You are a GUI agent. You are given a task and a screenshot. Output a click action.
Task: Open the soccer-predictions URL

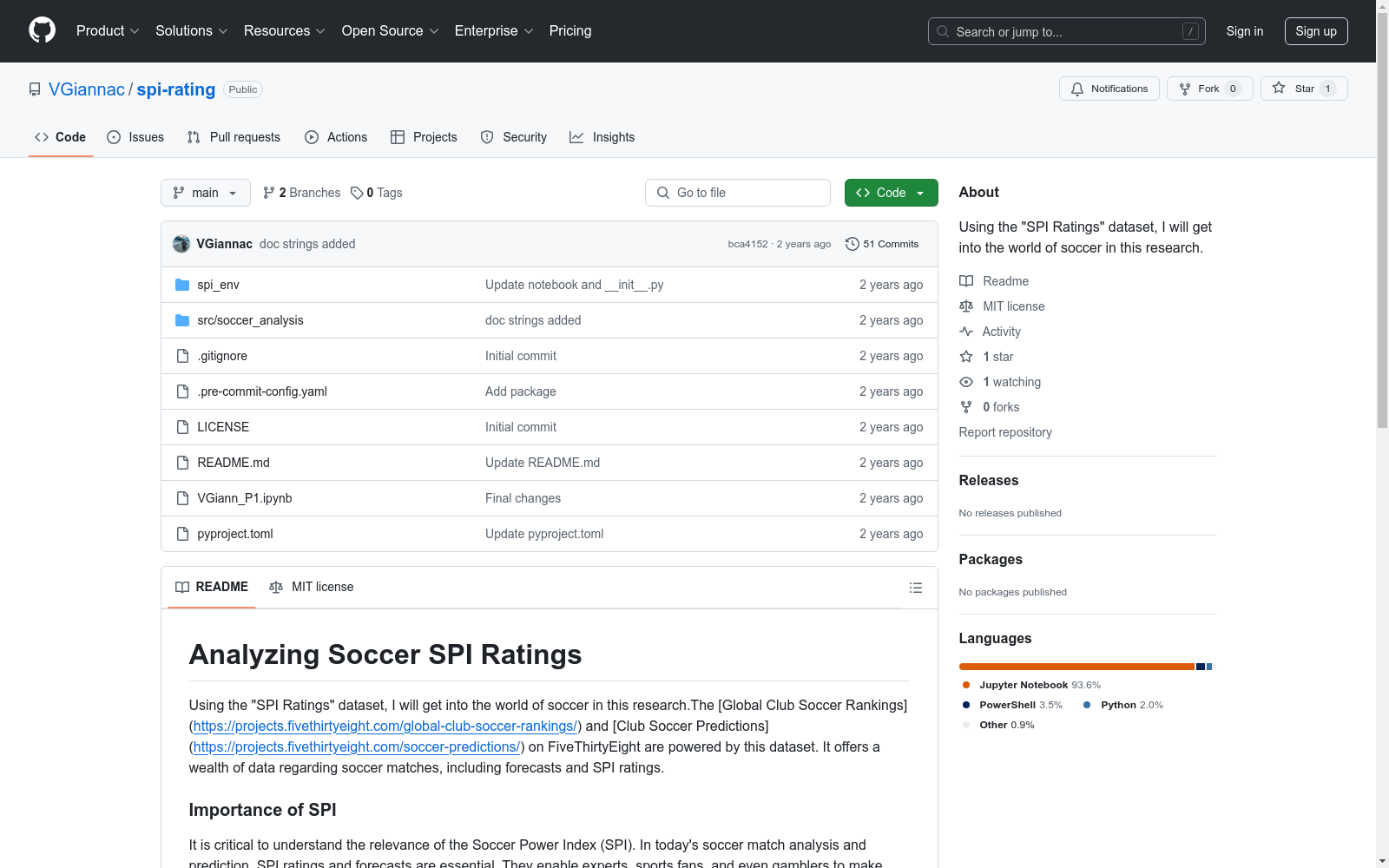pyautogui.click(x=357, y=746)
